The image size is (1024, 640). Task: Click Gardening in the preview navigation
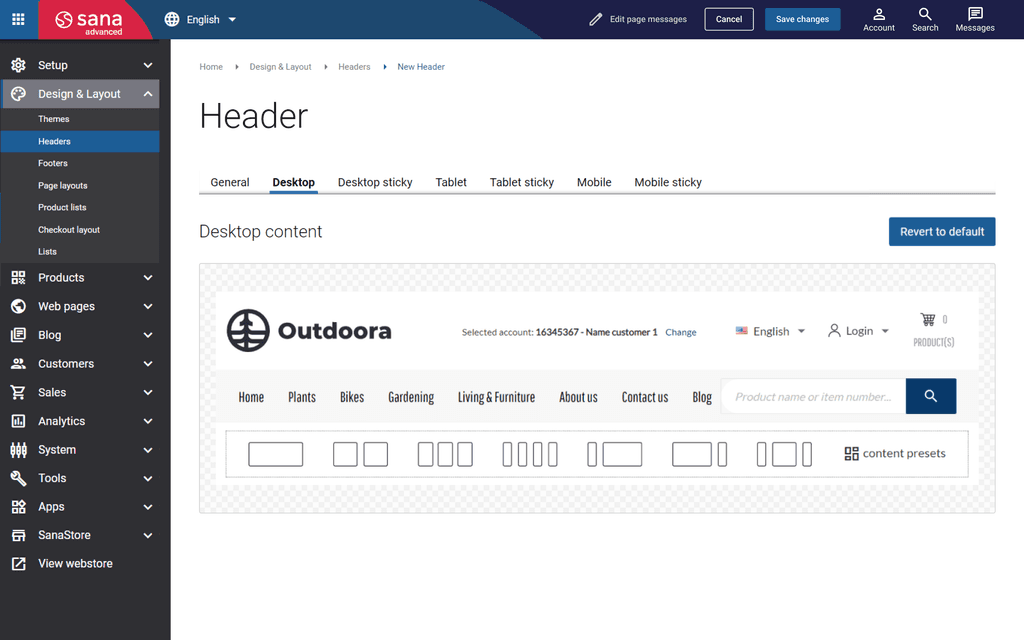pos(411,397)
